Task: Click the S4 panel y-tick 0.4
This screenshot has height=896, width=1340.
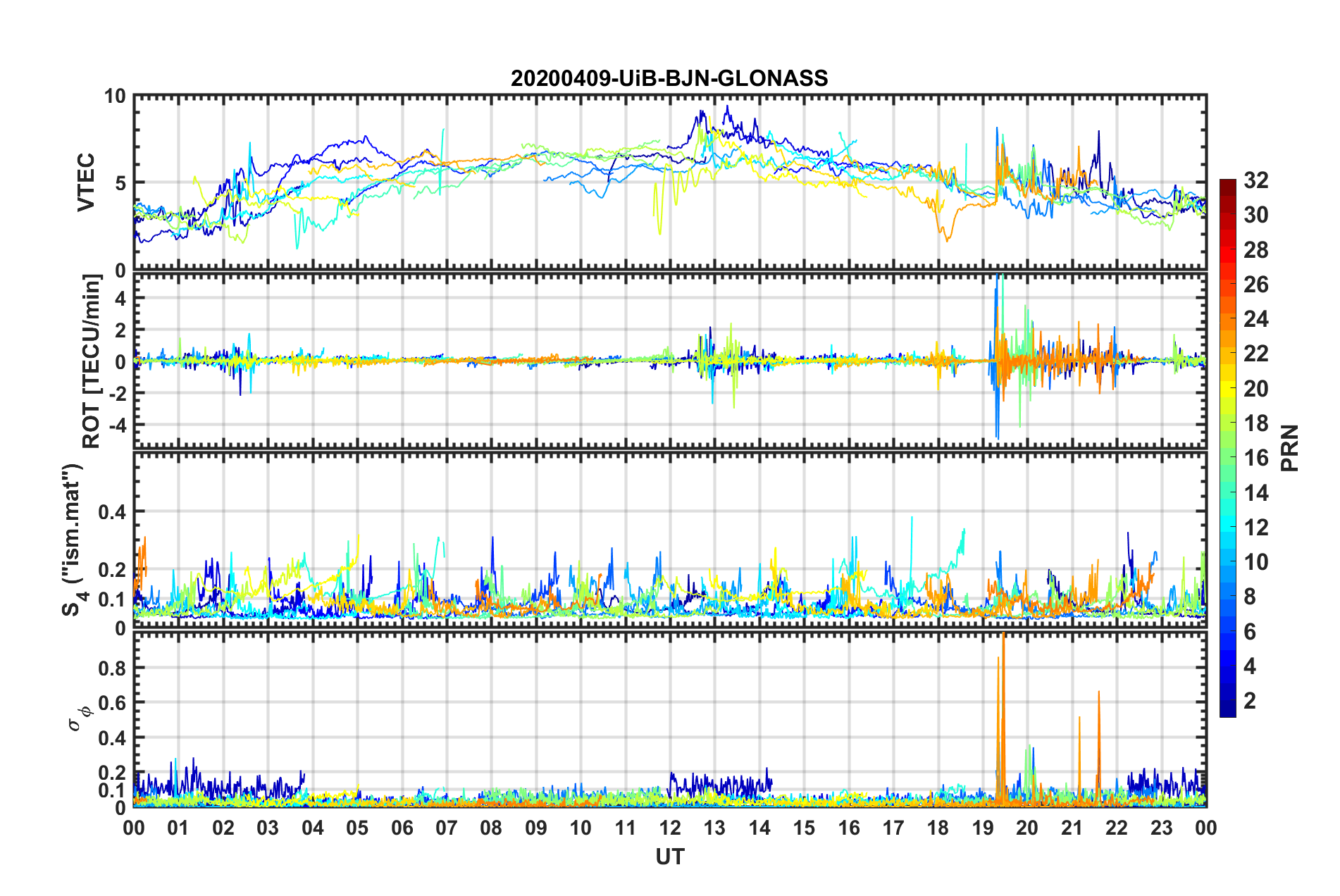Action: point(112,512)
